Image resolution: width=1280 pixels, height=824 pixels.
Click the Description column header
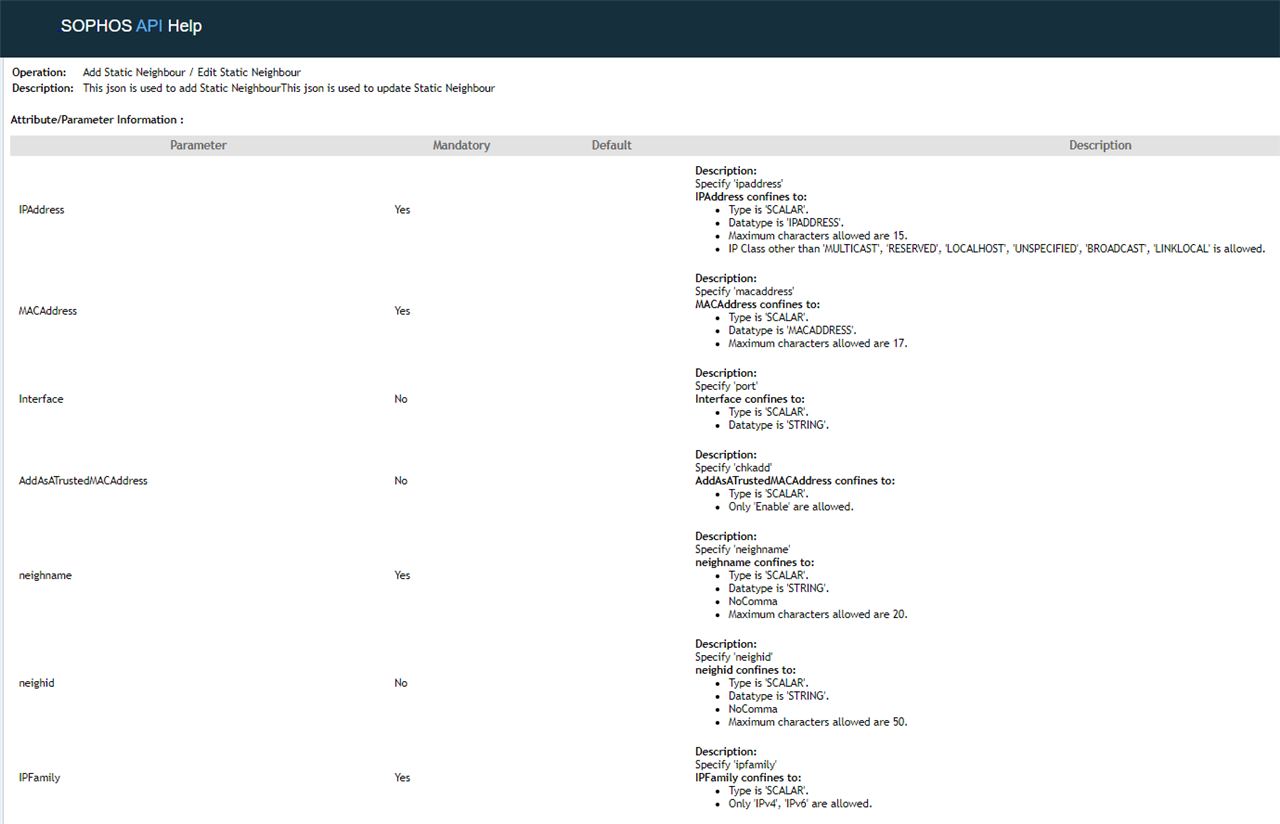click(x=1100, y=145)
